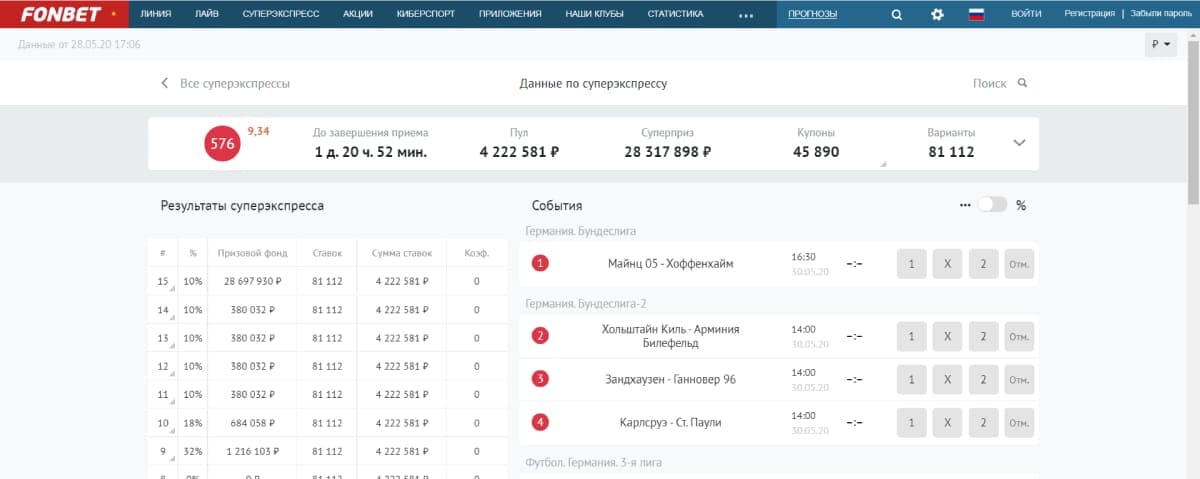Select event number 2 red circle
This screenshot has width=1200, height=479.
[541, 336]
